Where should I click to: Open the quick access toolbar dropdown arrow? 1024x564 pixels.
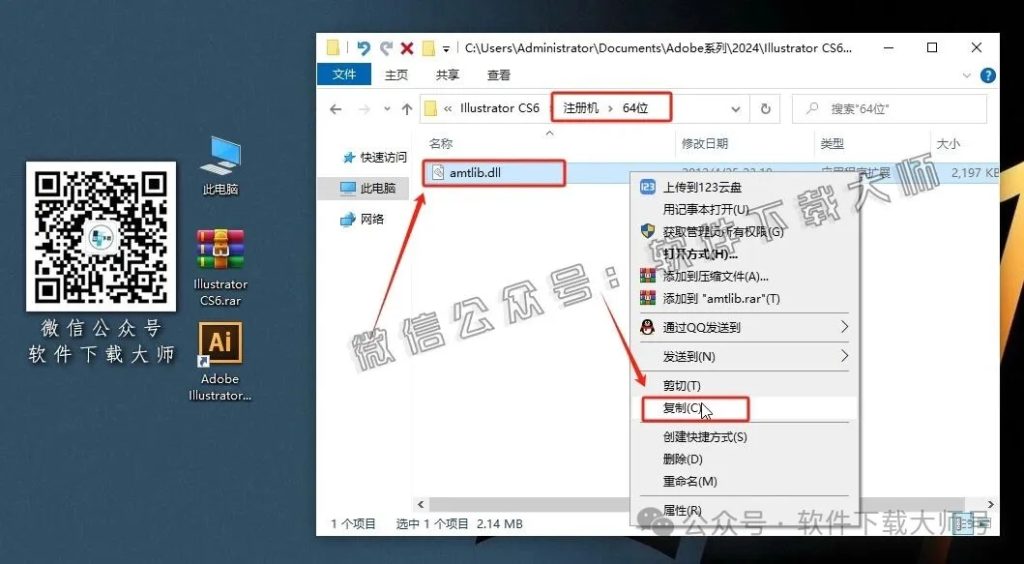point(446,49)
